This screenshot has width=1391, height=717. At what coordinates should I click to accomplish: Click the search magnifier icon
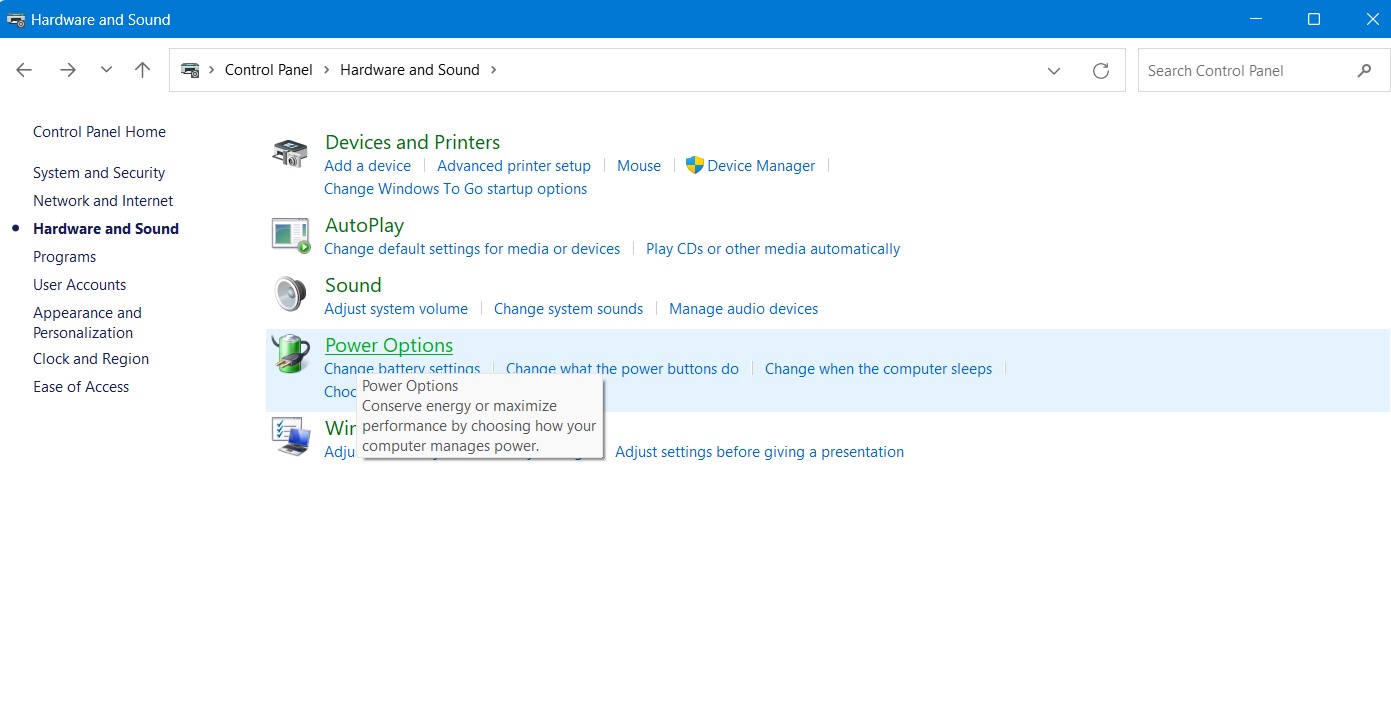(x=1364, y=71)
